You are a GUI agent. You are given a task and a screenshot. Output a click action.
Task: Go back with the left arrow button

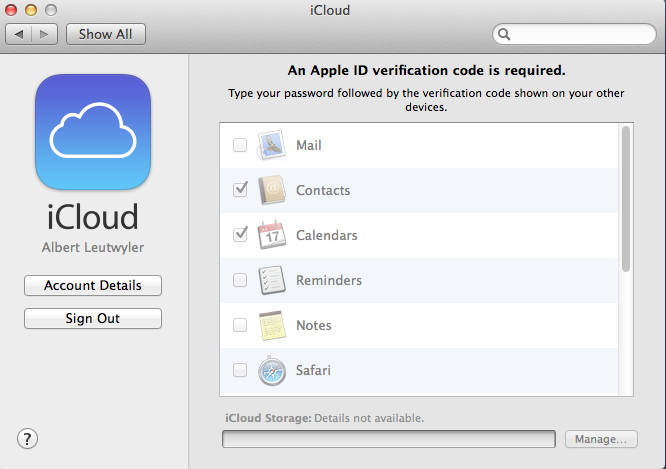pyautogui.click(x=18, y=34)
